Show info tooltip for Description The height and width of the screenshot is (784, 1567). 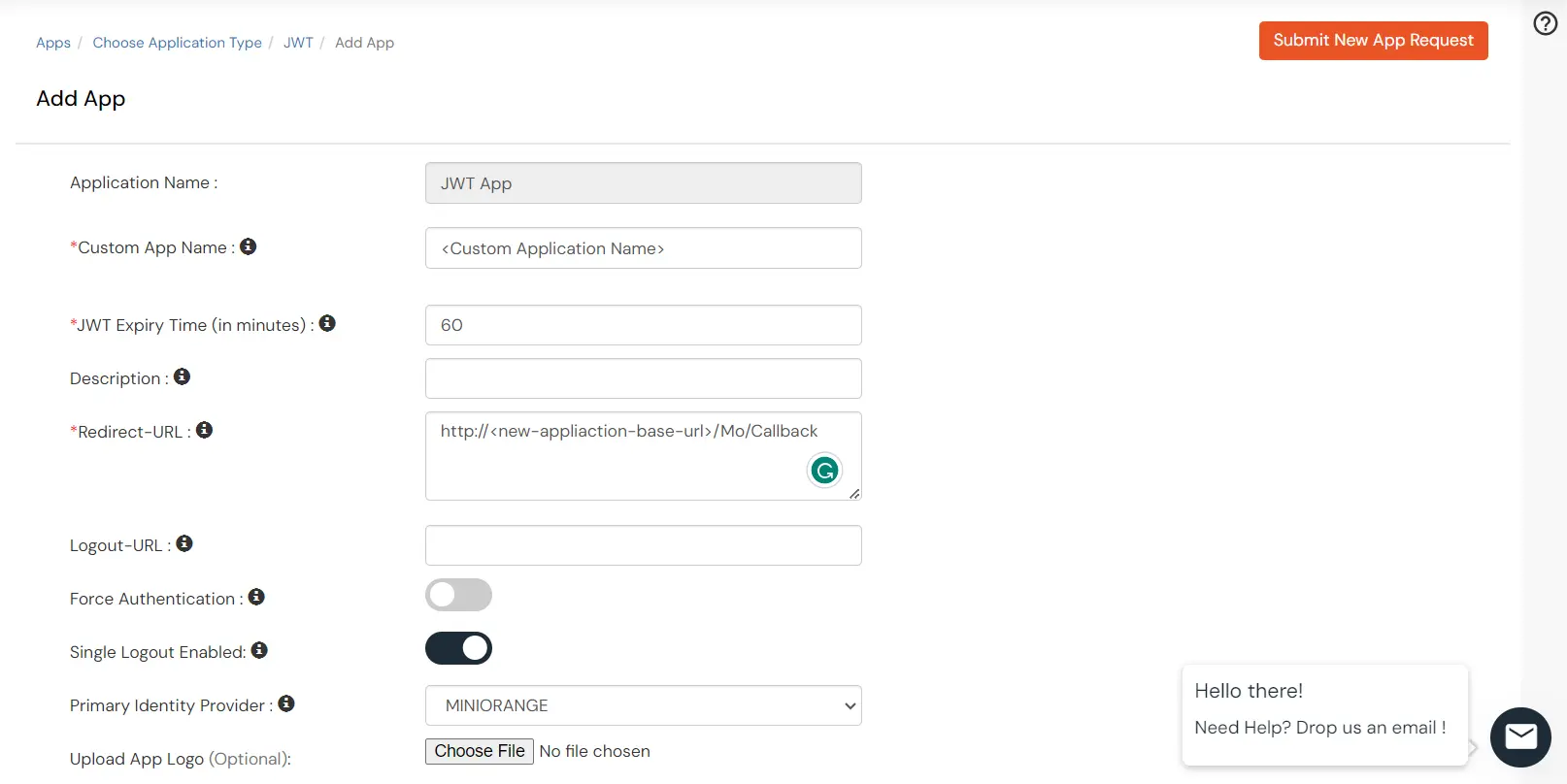pyautogui.click(x=182, y=376)
